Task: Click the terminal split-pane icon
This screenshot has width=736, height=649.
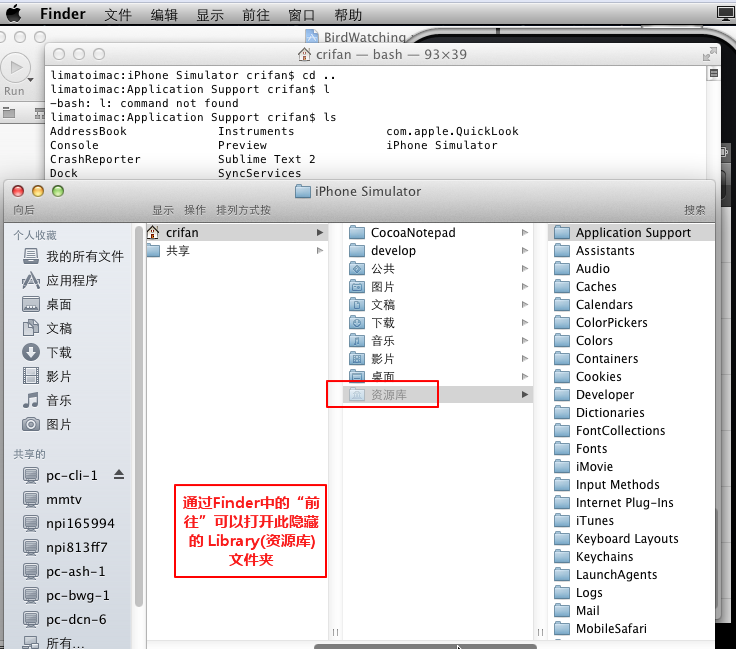Action: (x=713, y=73)
